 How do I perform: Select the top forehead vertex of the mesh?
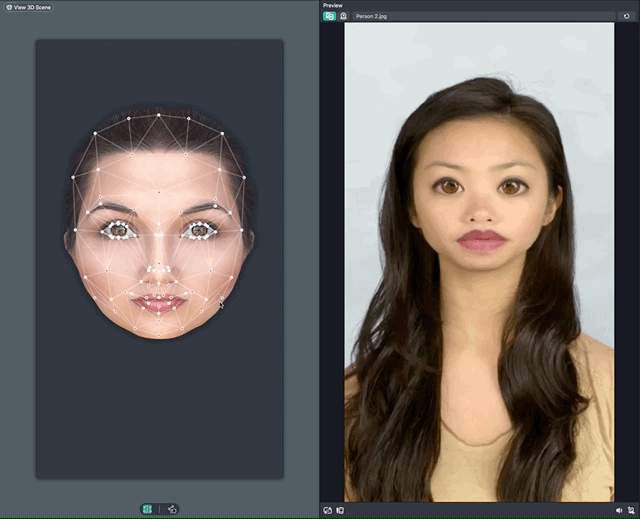[159, 115]
